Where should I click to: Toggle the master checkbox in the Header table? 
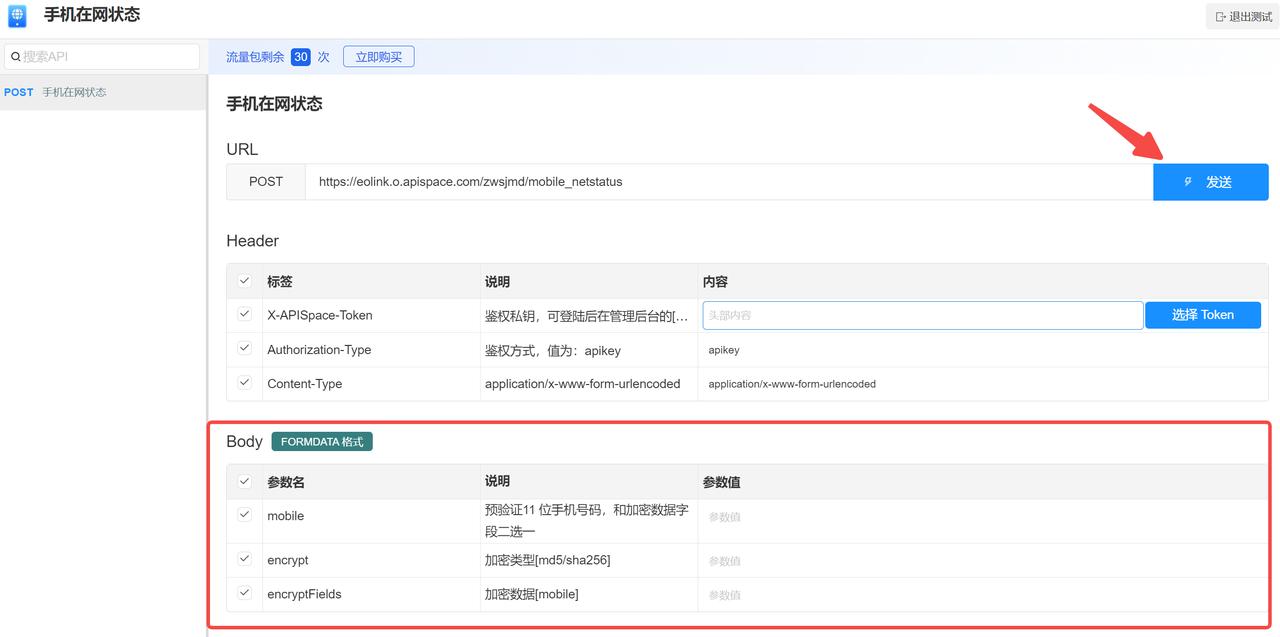(243, 280)
